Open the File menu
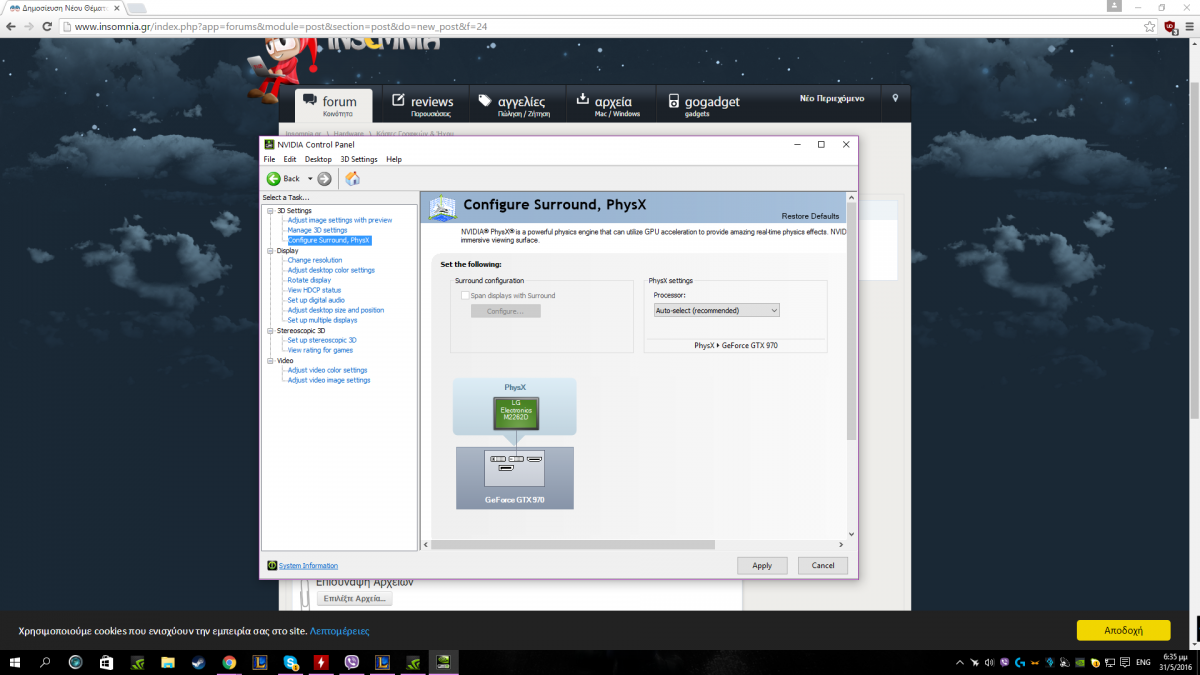Viewport: 1200px width, 675px height. click(x=269, y=159)
